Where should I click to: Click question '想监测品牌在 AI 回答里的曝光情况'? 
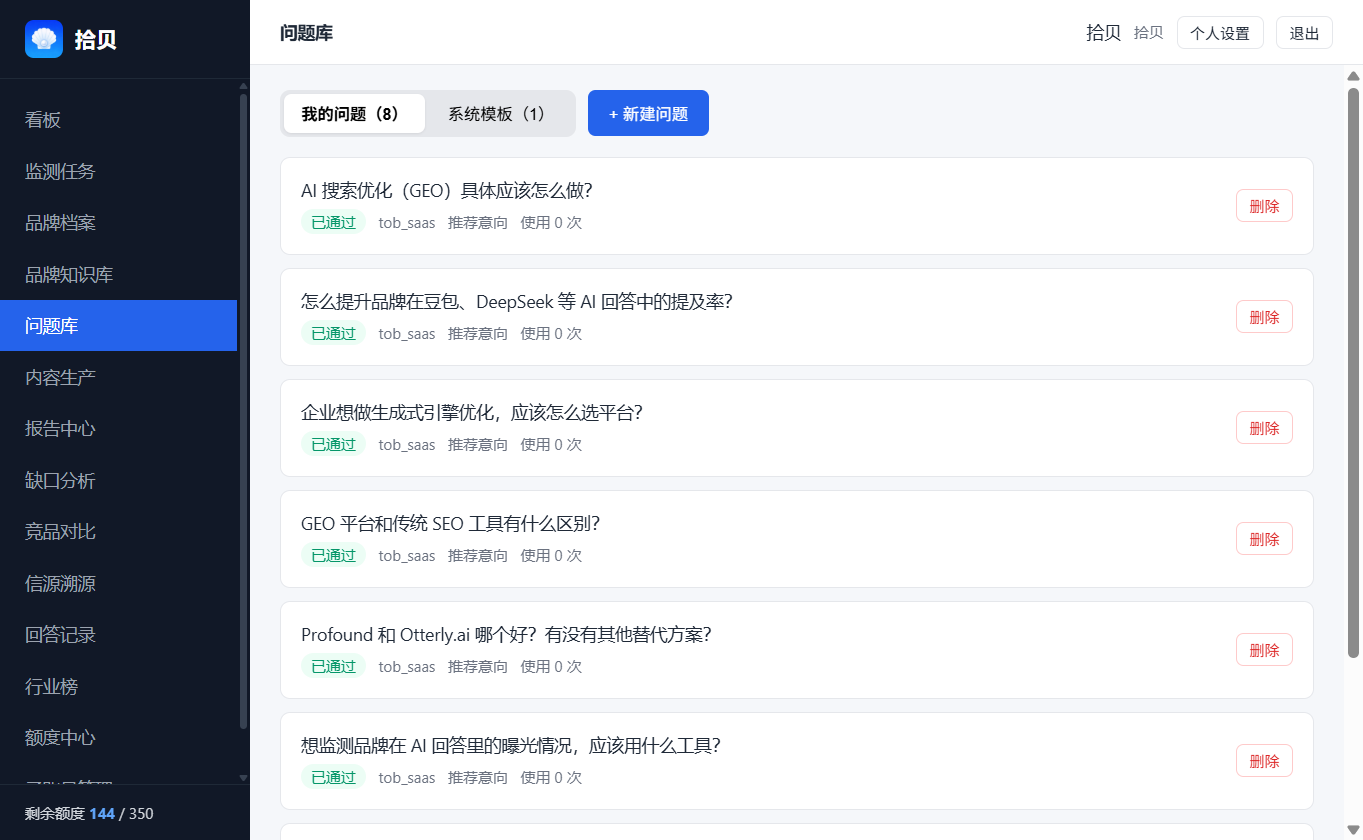point(511,746)
